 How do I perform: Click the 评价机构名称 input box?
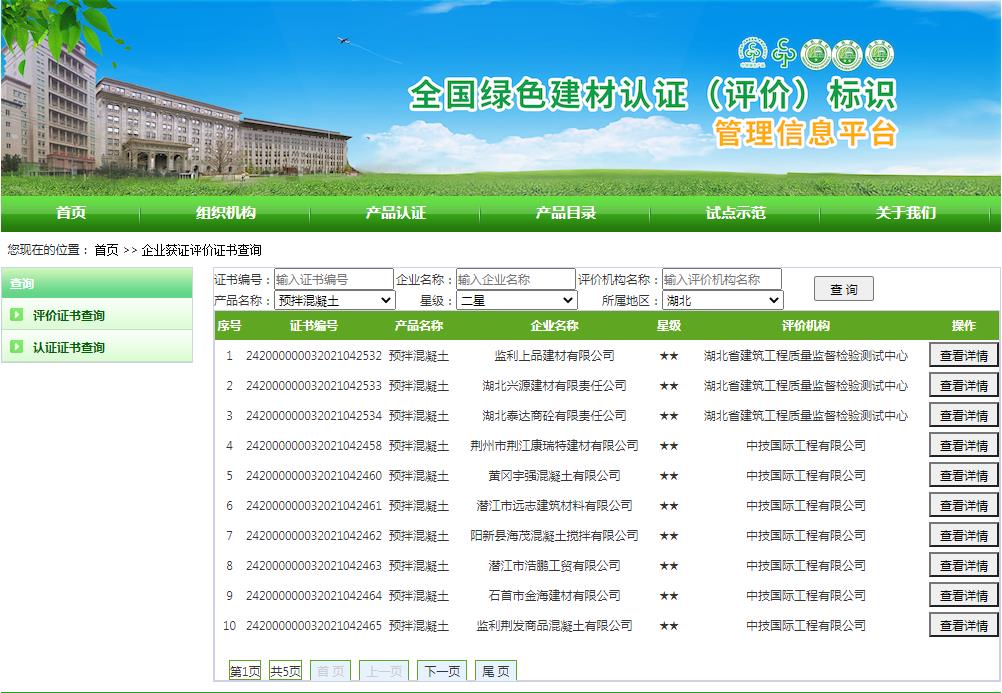click(x=721, y=279)
